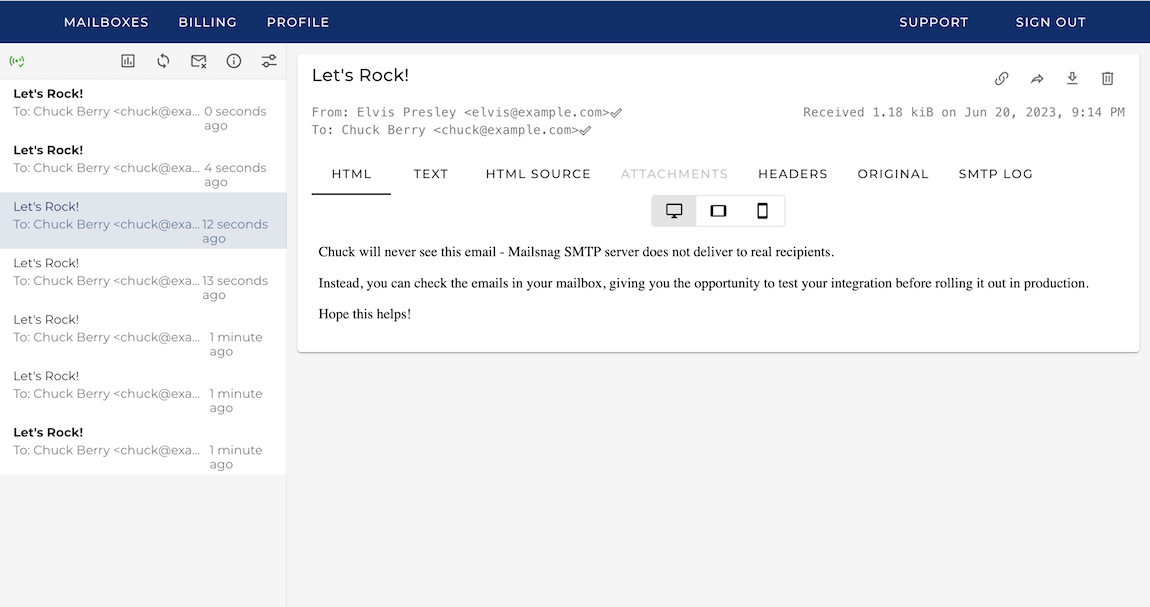Open the message received 4 seconds ago
The height and width of the screenshot is (607, 1150).
click(x=143, y=165)
